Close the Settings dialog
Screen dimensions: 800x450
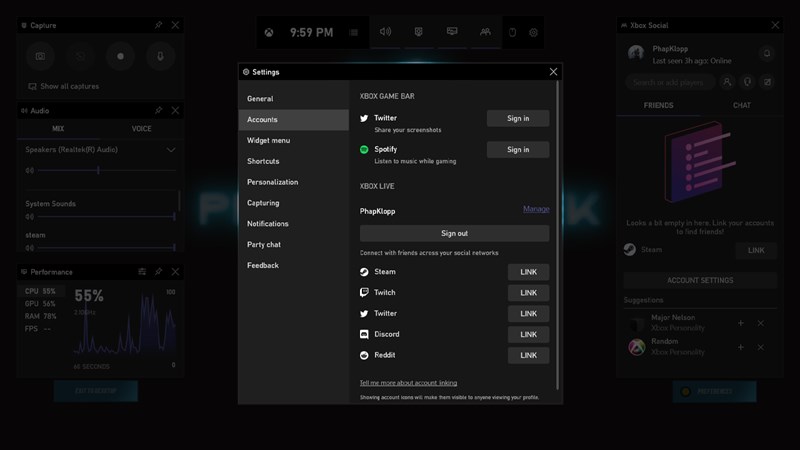(553, 72)
